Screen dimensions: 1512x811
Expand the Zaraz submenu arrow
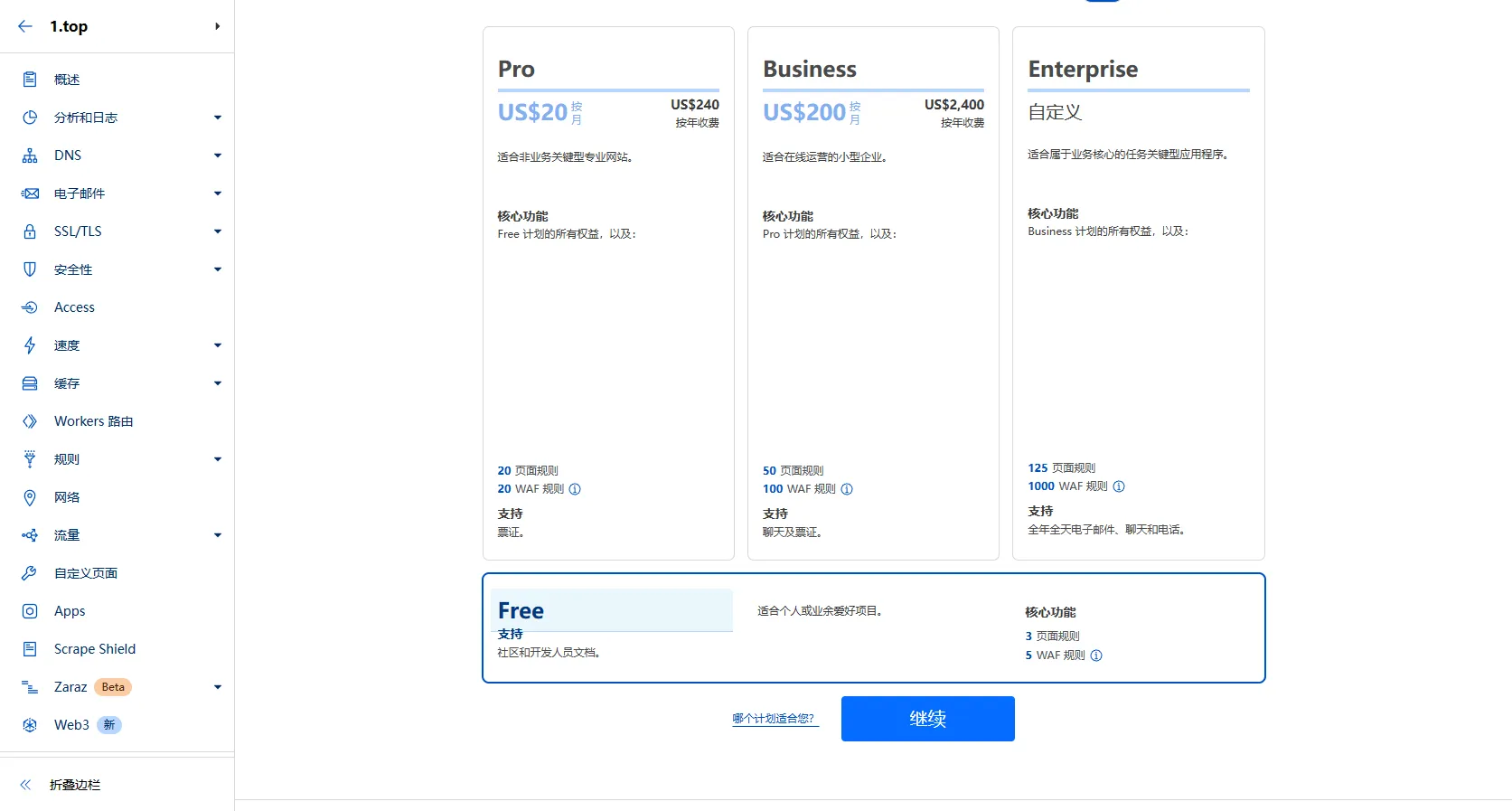tap(217, 687)
